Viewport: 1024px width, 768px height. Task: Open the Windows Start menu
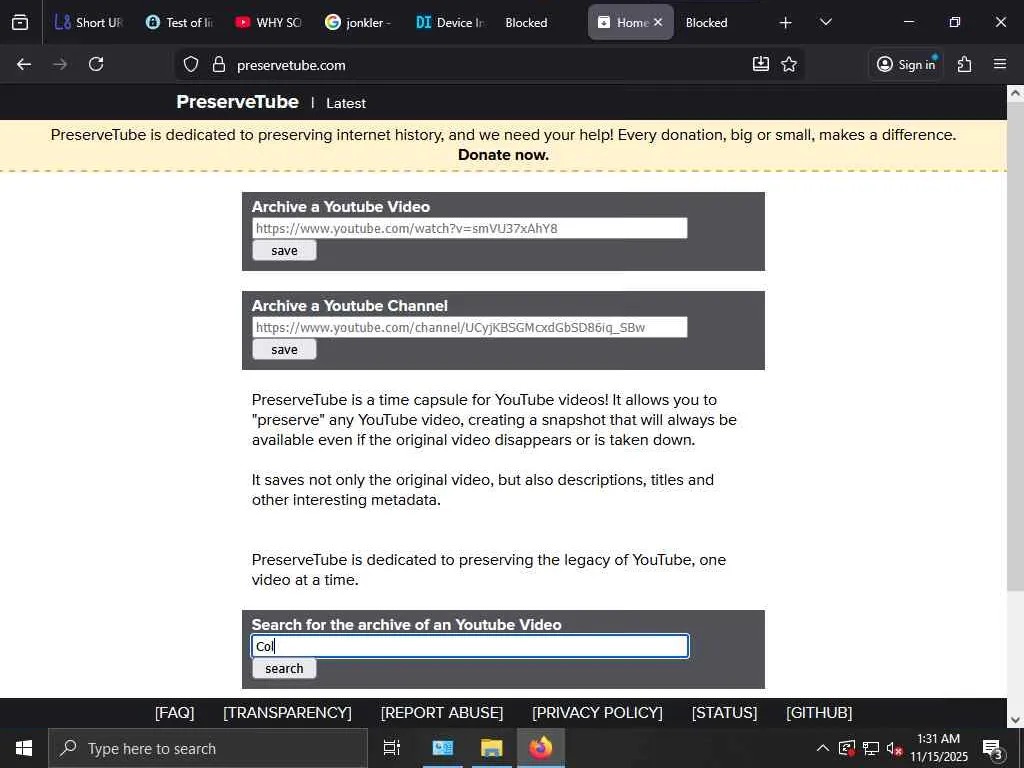(24, 748)
